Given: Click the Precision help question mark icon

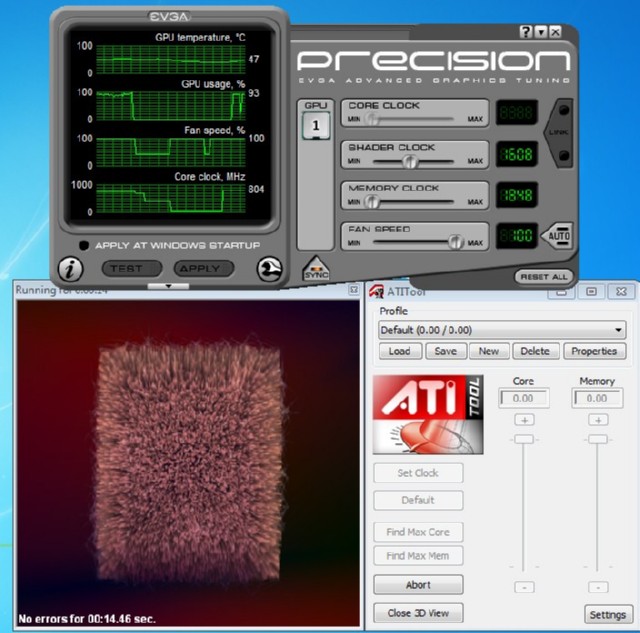Looking at the screenshot, I should (x=526, y=32).
